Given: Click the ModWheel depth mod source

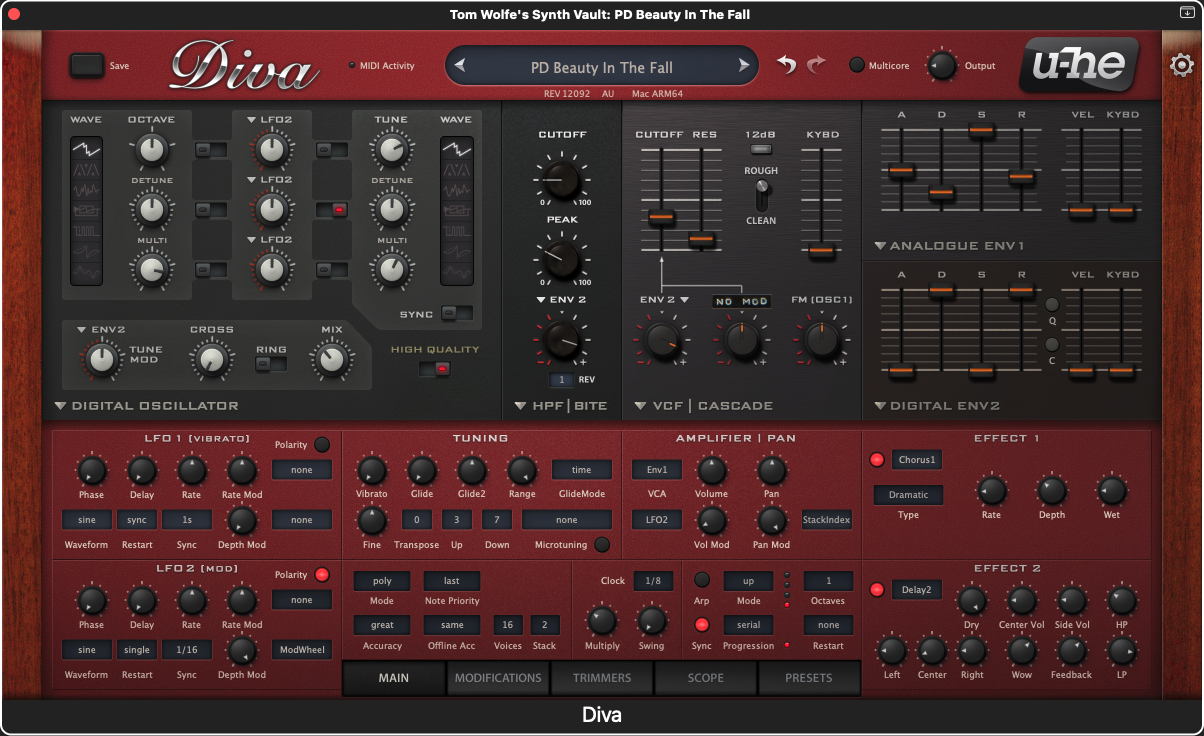Looking at the screenshot, I should coord(302,650).
